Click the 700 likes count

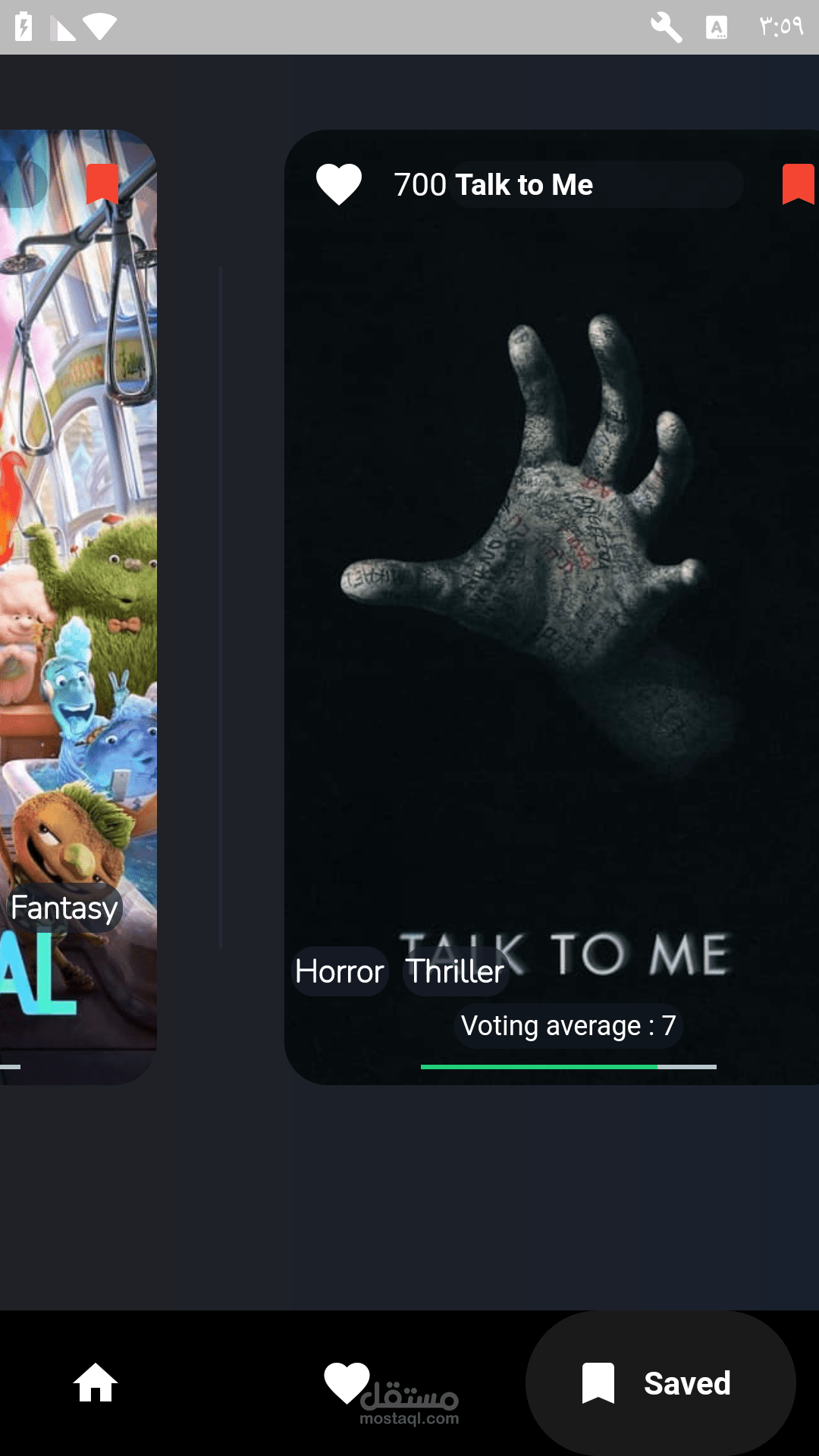pos(420,184)
